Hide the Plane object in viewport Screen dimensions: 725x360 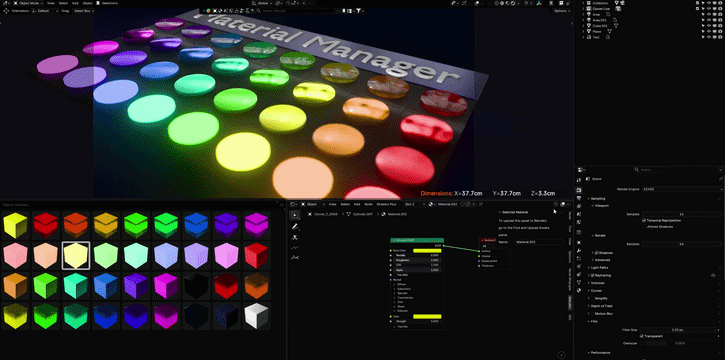pyautogui.click(x=708, y=31)
